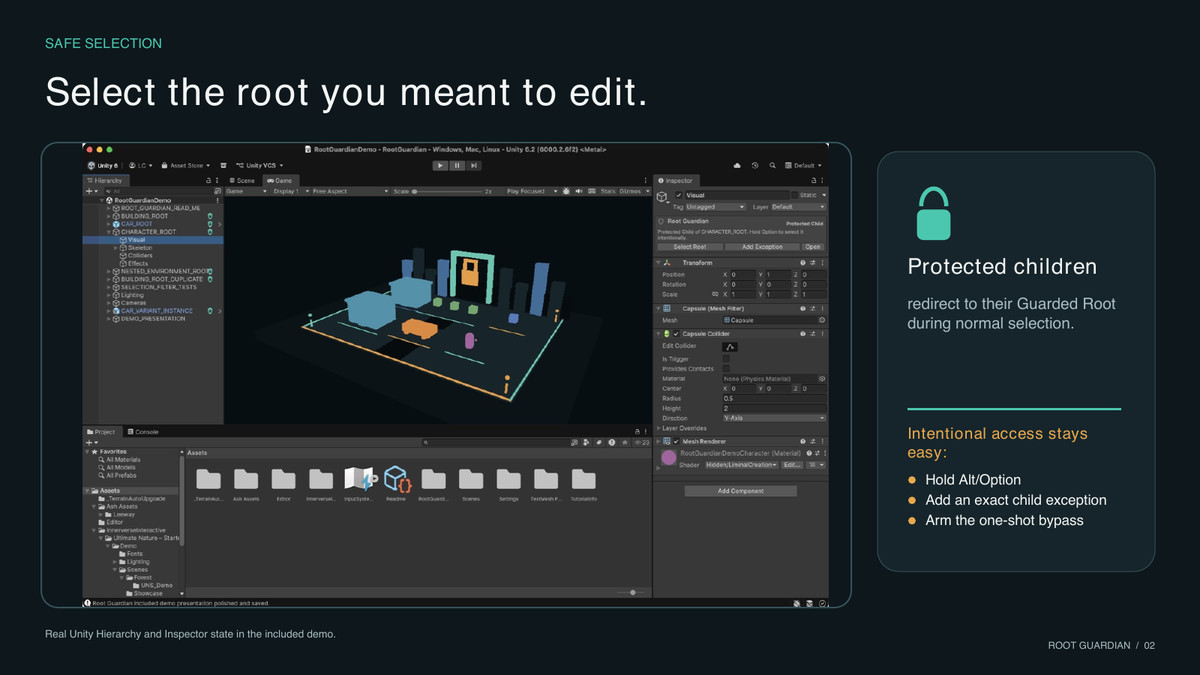Viewport: 1200px width, 675px height.
Task: Open the Capsule Collider preset settings icon
Action: click(x=812, y=333)
